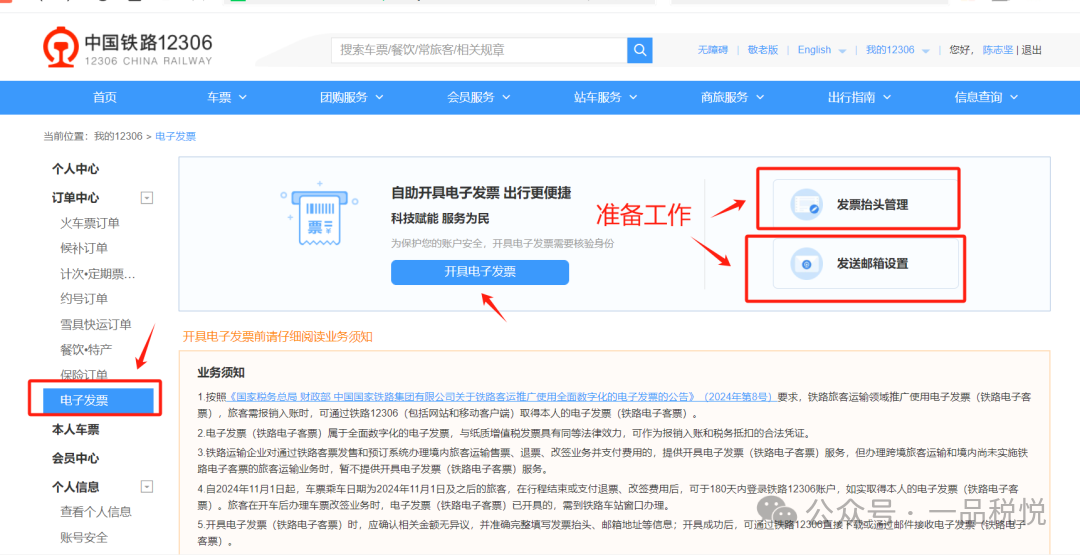This screenshot has width=1080, height=555.
Task: Click the 退出 logout link
Action: 1031,50
